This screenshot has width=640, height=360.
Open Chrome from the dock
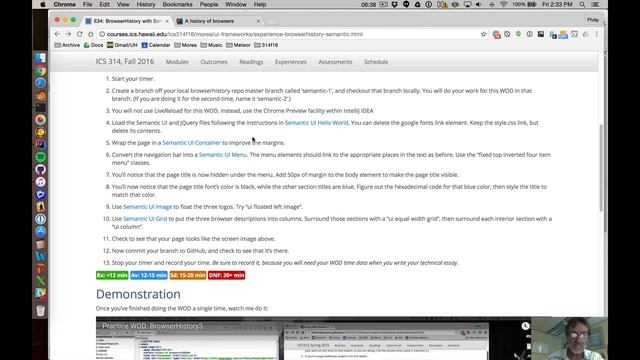pos(40,71)
